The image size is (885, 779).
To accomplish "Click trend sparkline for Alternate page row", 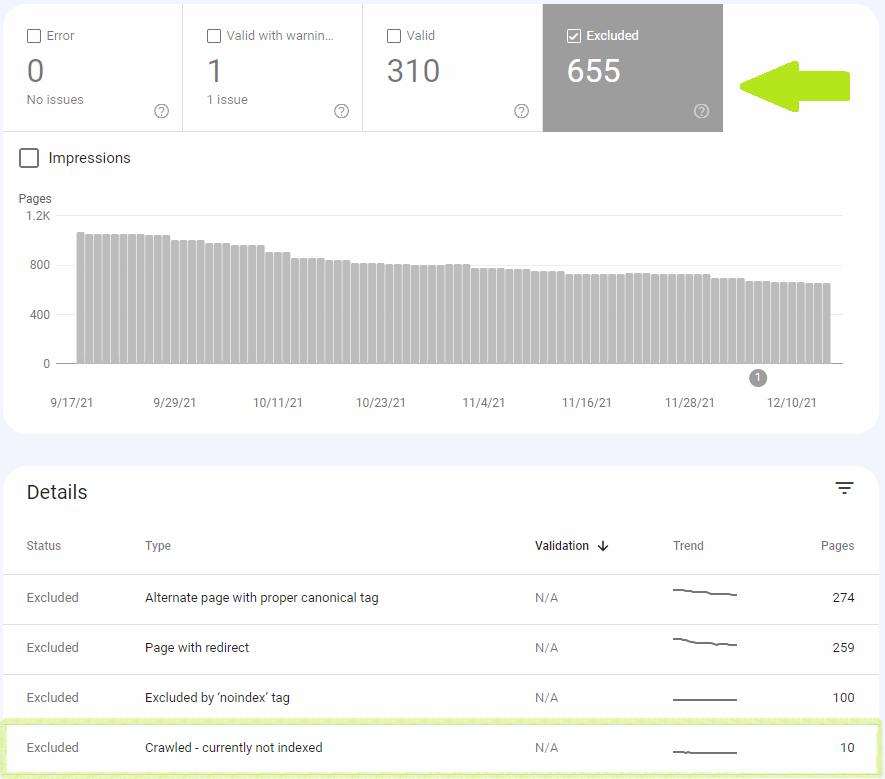I will (x=705, y=593).
